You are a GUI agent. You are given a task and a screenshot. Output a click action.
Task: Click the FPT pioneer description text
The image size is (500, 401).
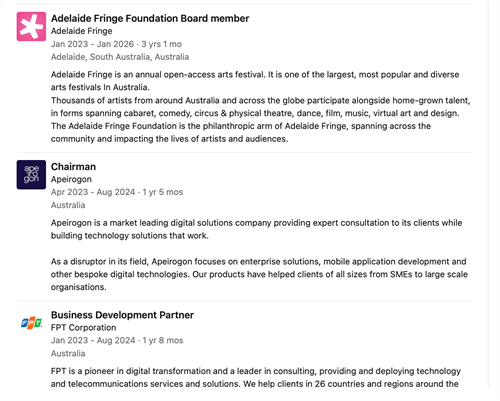coord(256,377)
